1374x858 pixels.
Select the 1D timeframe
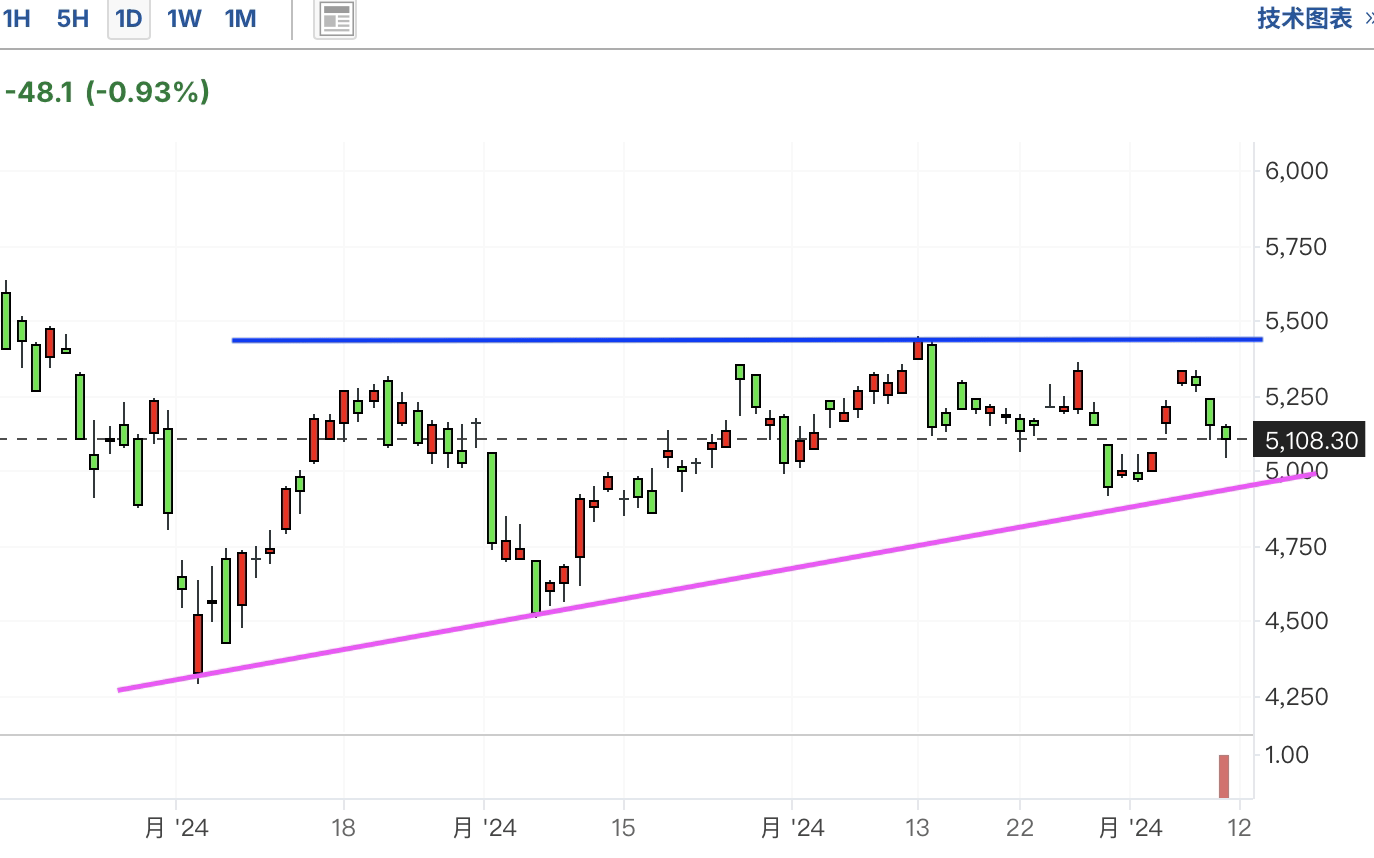click(x=129, y=18)
